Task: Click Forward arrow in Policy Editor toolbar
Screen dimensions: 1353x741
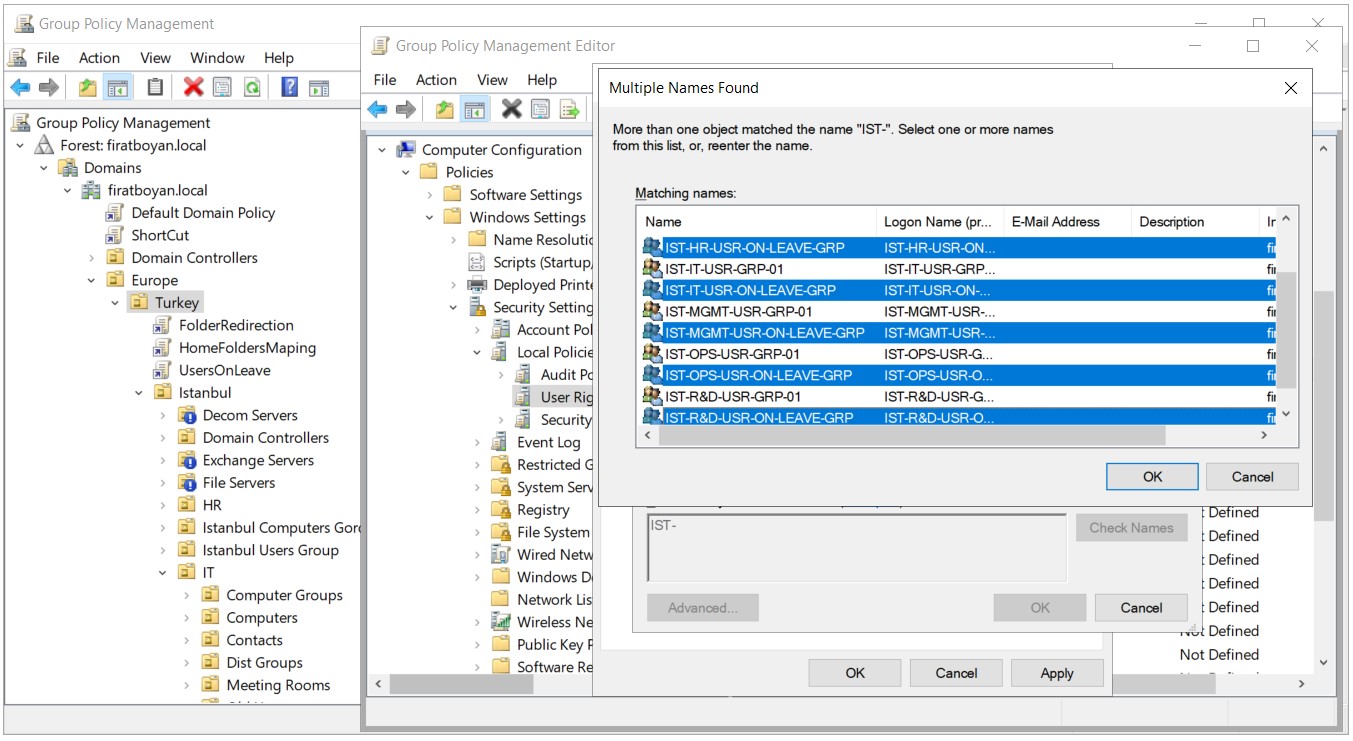Action: (406, 109)
